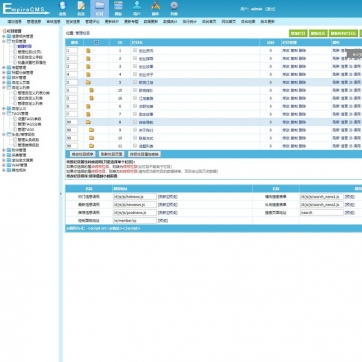362x362 pixels.
Task: Click the /search address input field
Action: [x=321, y=213]
